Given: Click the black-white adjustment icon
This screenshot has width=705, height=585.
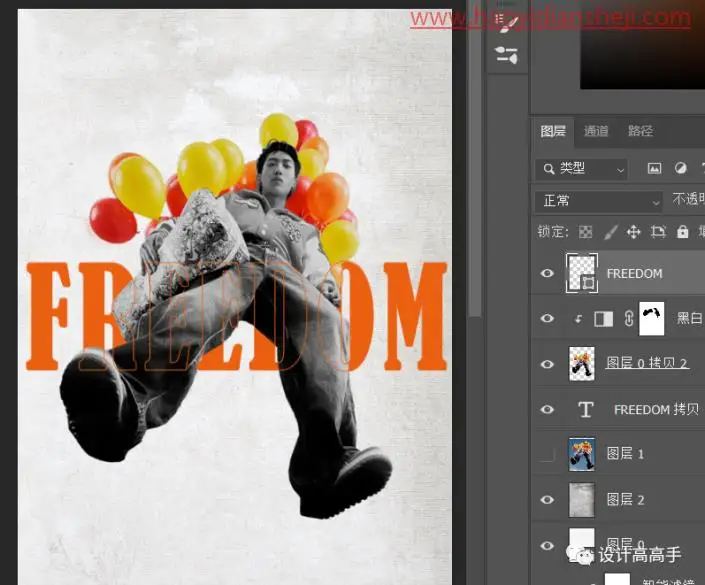Looking at the screenshot, I should [603, 319].
